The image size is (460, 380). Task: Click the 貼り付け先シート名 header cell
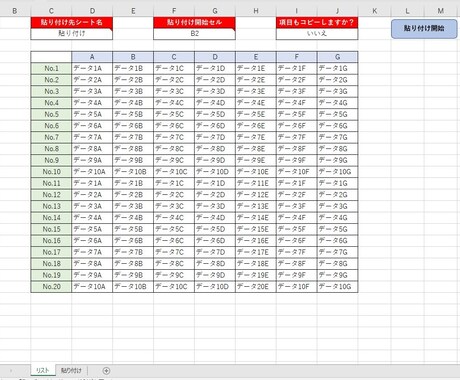point(72,22)
